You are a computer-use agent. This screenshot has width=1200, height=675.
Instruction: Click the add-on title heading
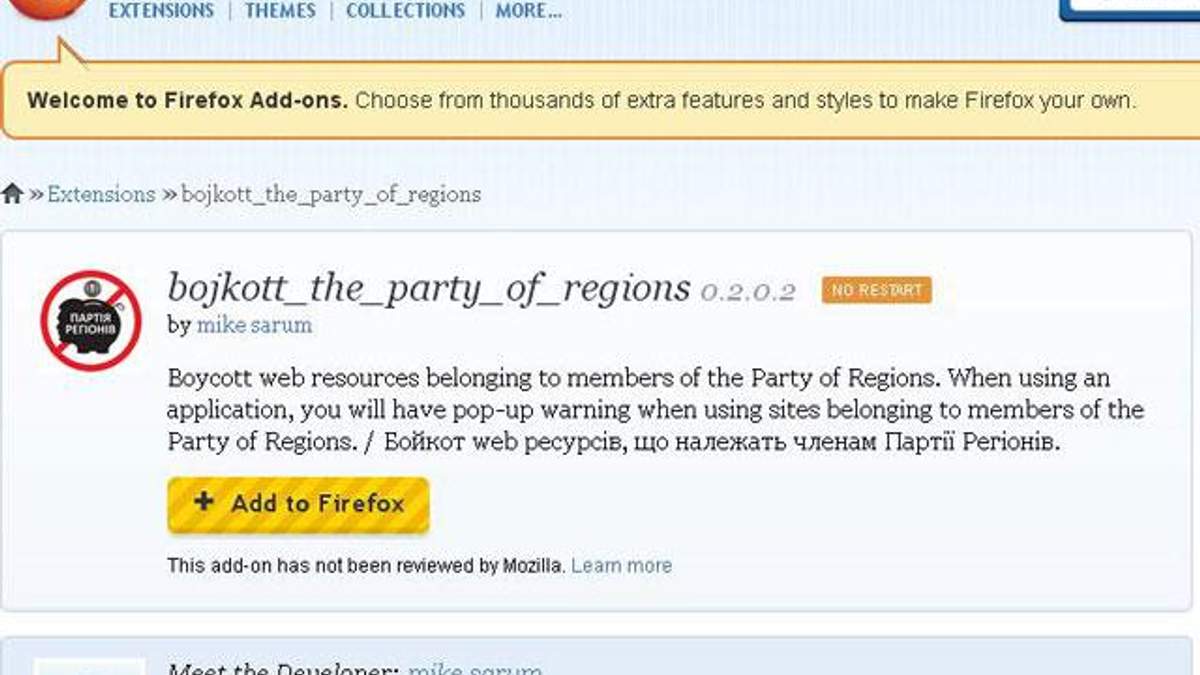click(429, 288)
